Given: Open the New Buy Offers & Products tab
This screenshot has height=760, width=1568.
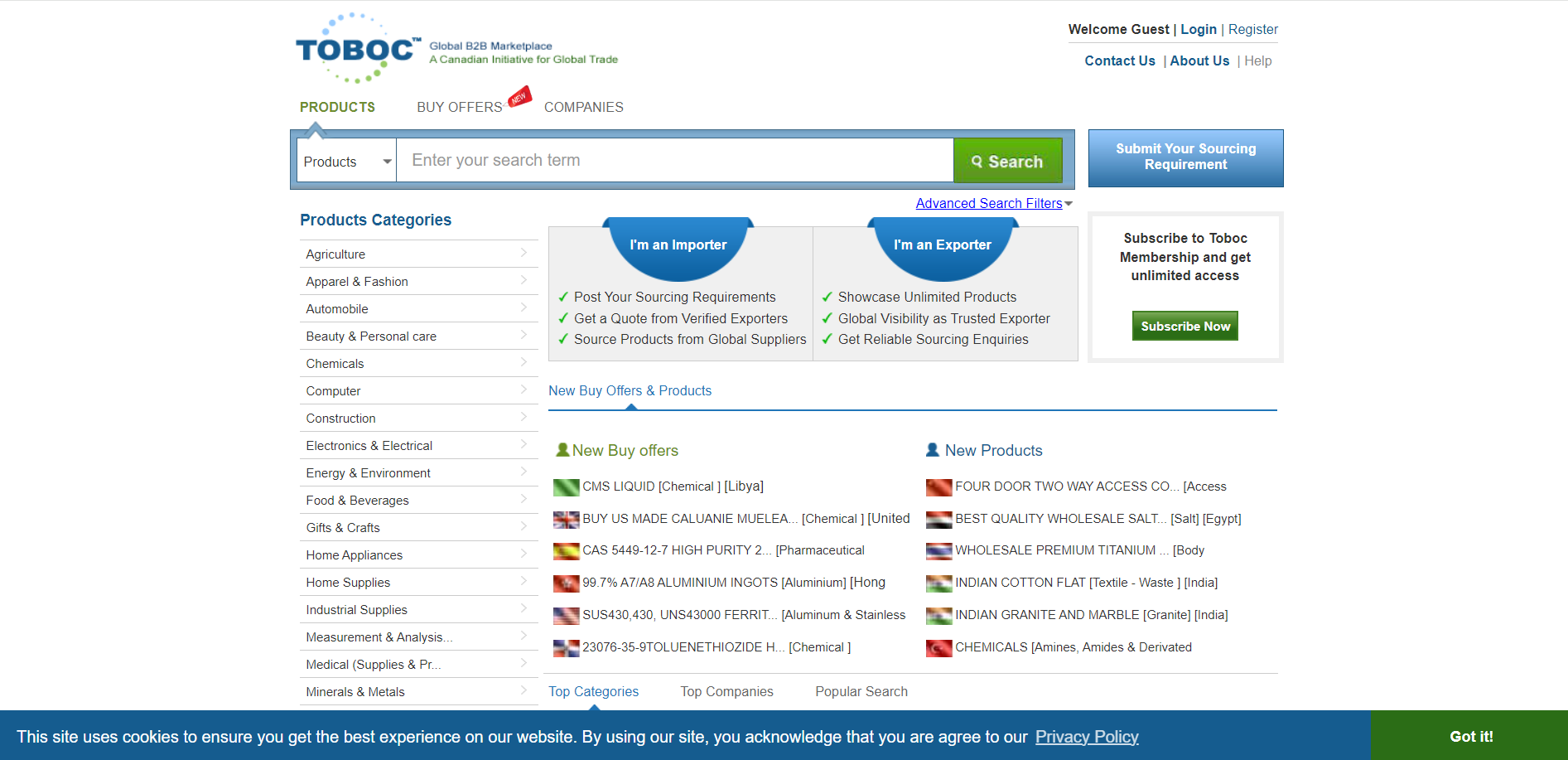Looking at the screenshot, I should point(630,390).
